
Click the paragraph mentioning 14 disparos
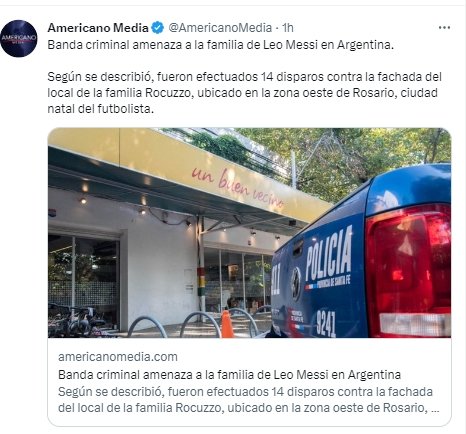244,93
